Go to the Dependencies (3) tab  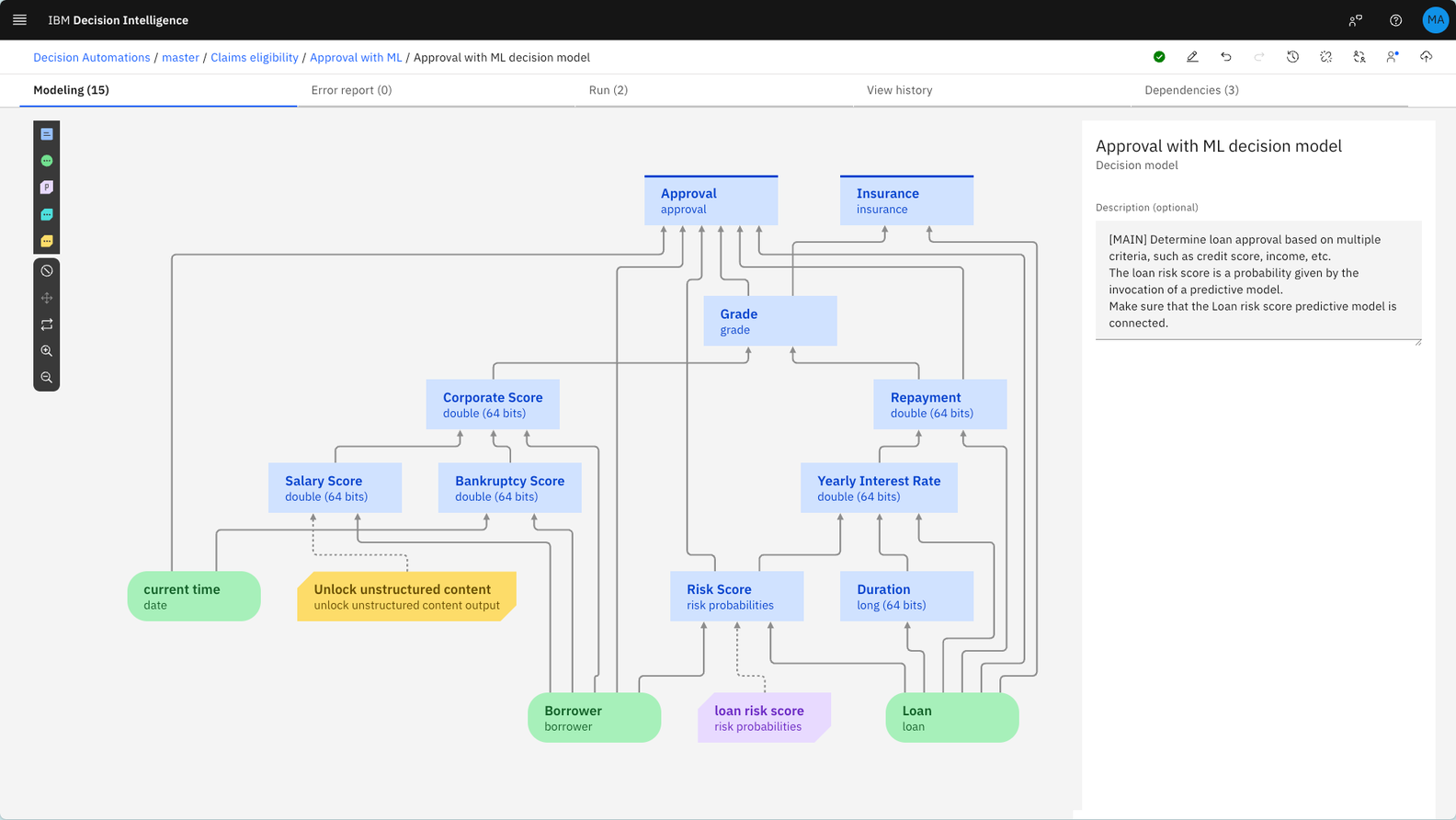[x=1191, y=90]
